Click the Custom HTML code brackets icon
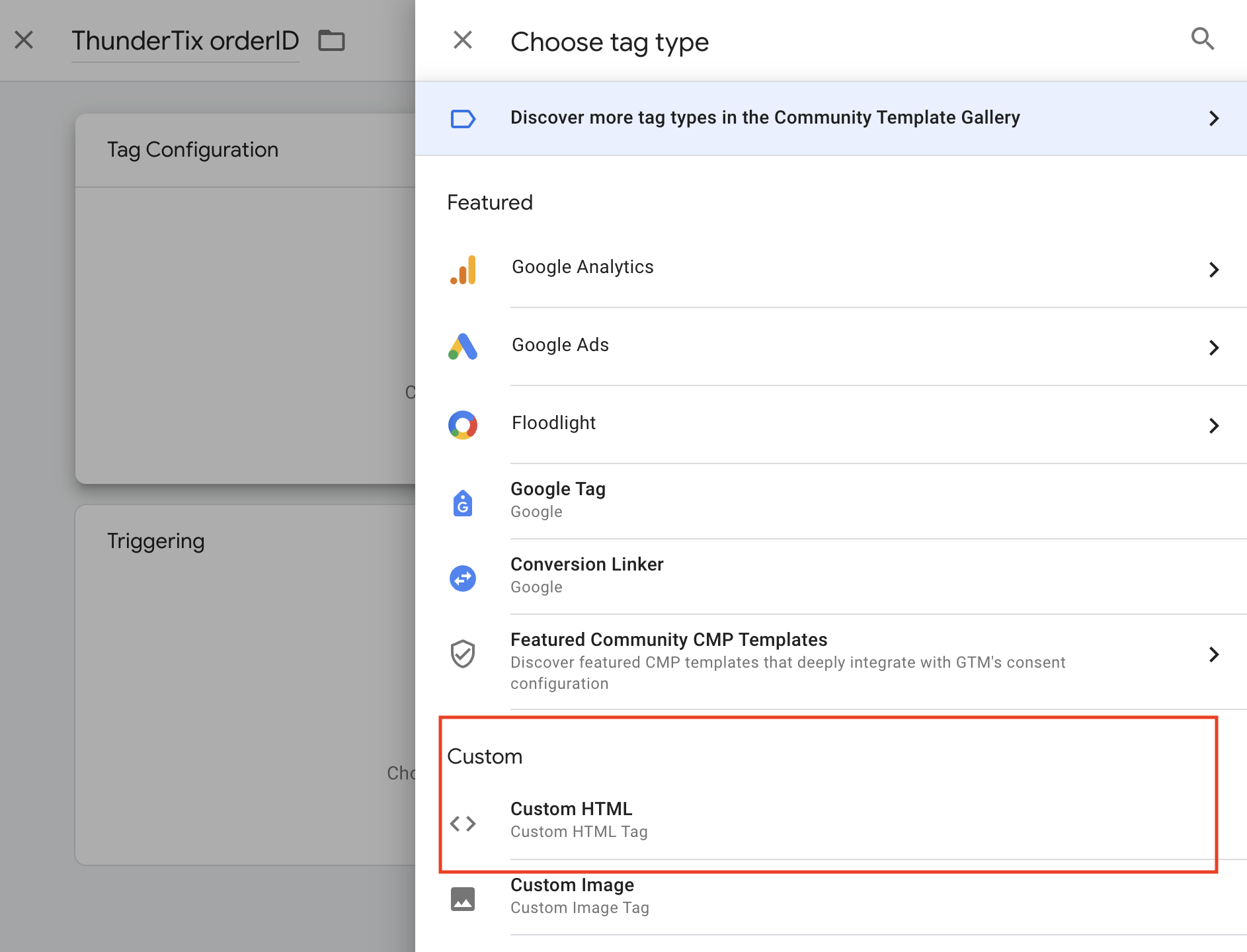The image size is (1247, 952). 463,824
